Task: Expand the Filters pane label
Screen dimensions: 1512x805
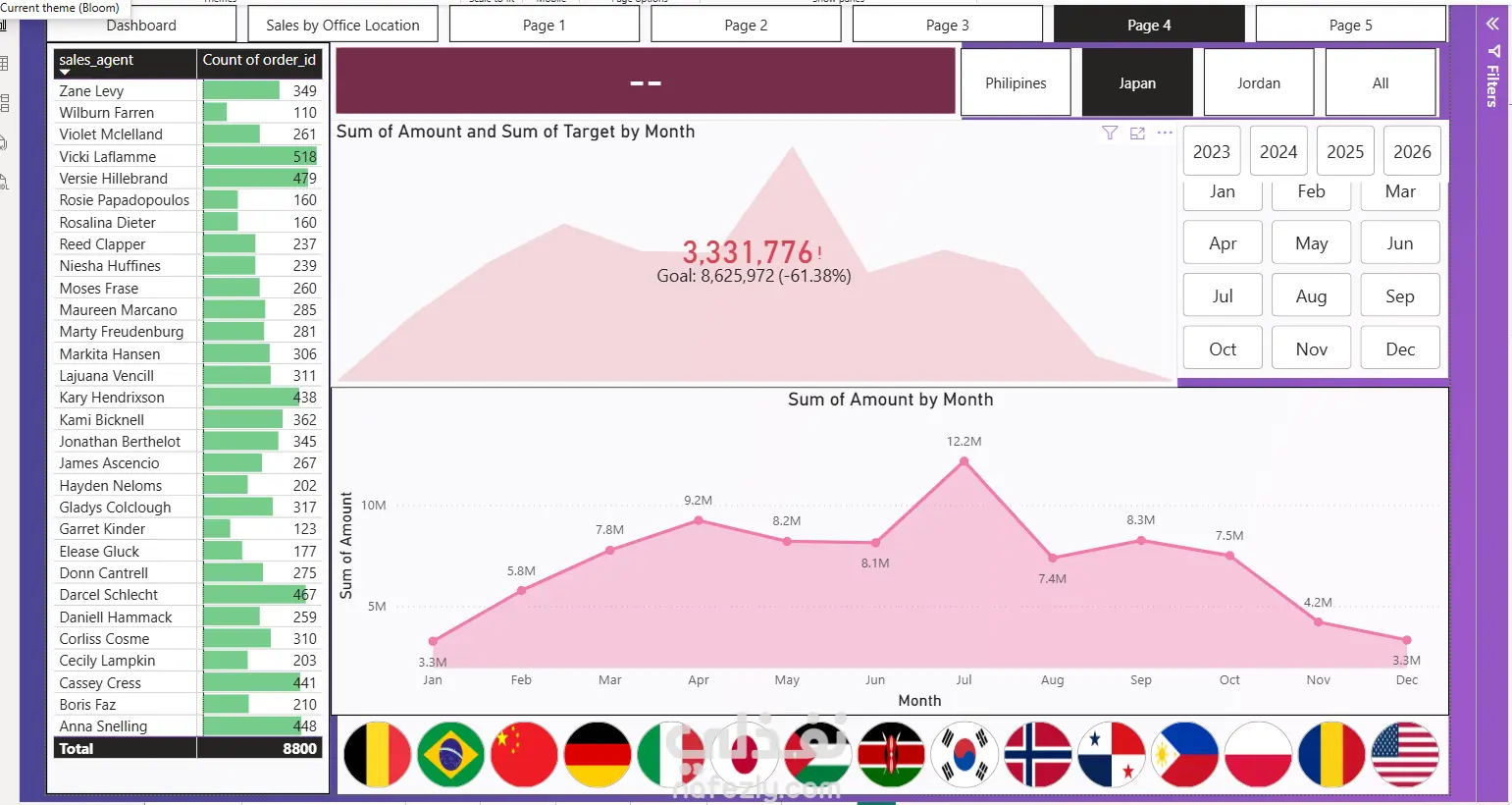Action: coord(1492,84)
